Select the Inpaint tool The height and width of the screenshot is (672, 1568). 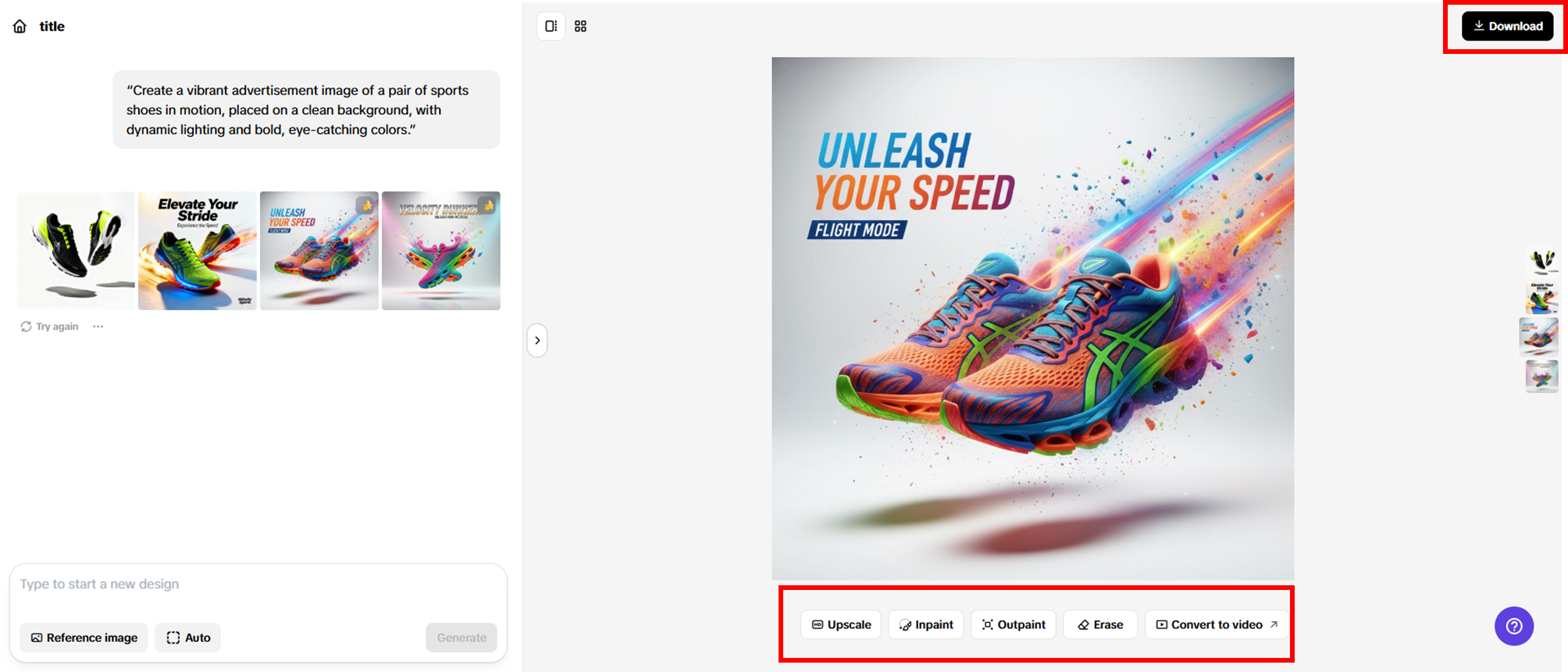pyautogui.click(x=926, y=624)
